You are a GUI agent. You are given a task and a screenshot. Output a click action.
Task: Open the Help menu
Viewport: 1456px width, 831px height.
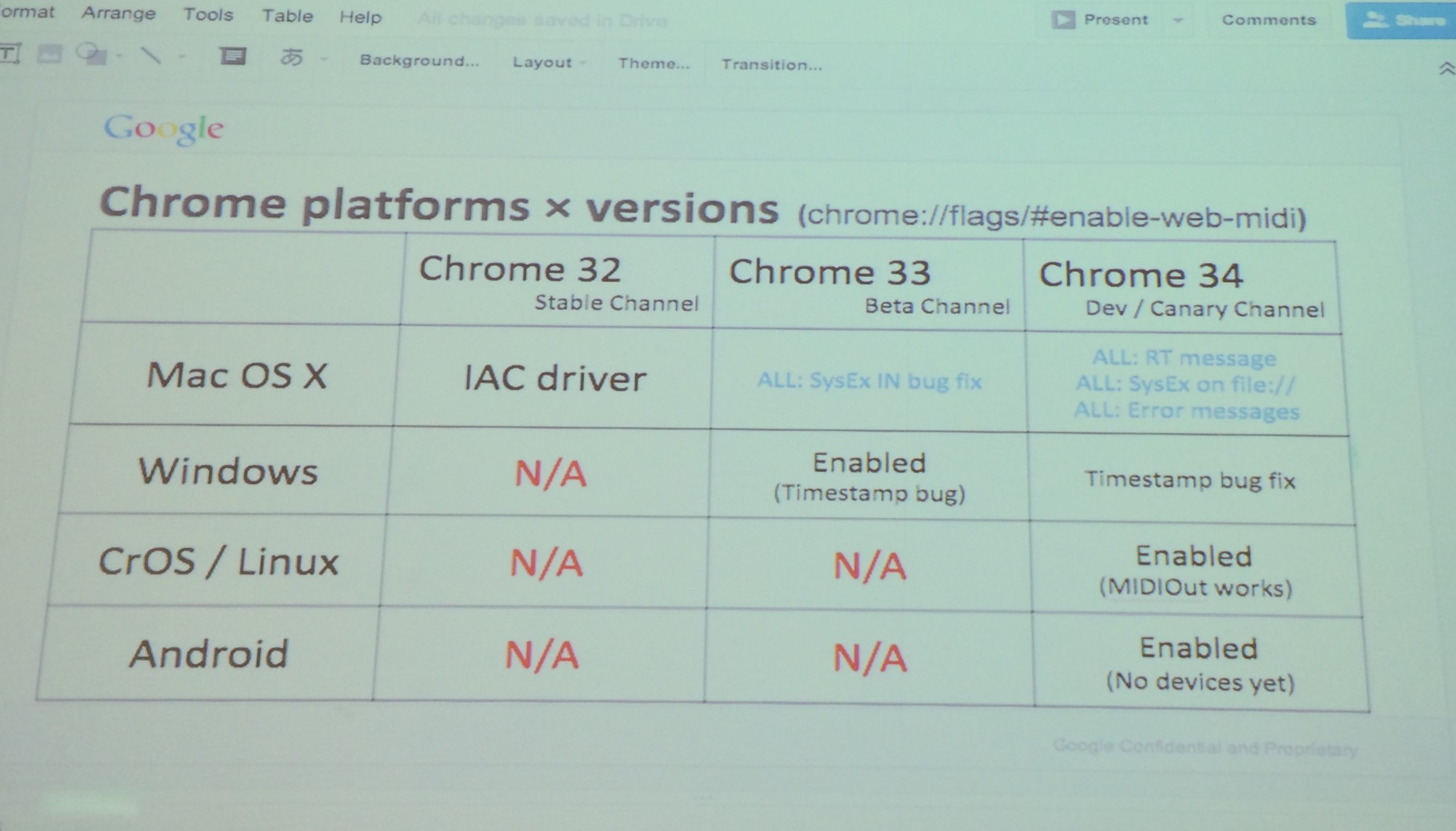pos(360,17)
